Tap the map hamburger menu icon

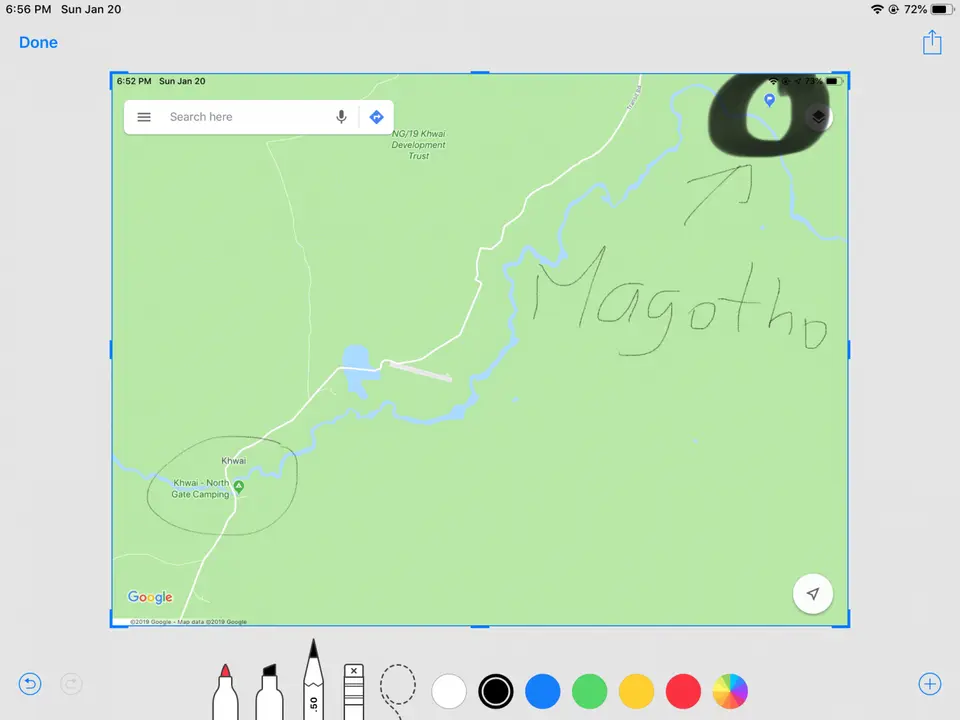pos(144,117)
